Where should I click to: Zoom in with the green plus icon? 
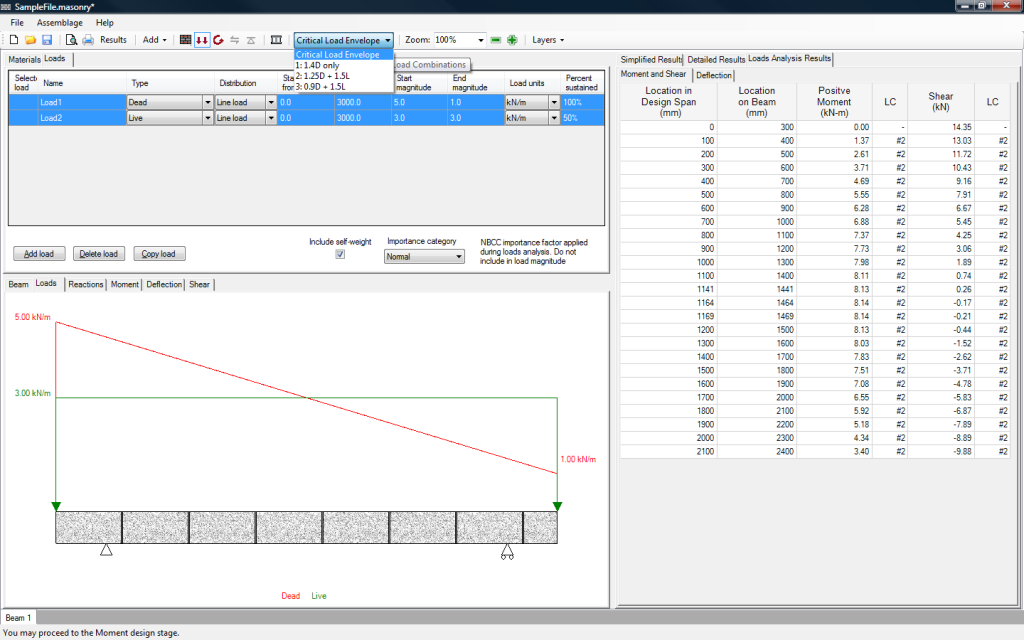click(x=512, y=40)
